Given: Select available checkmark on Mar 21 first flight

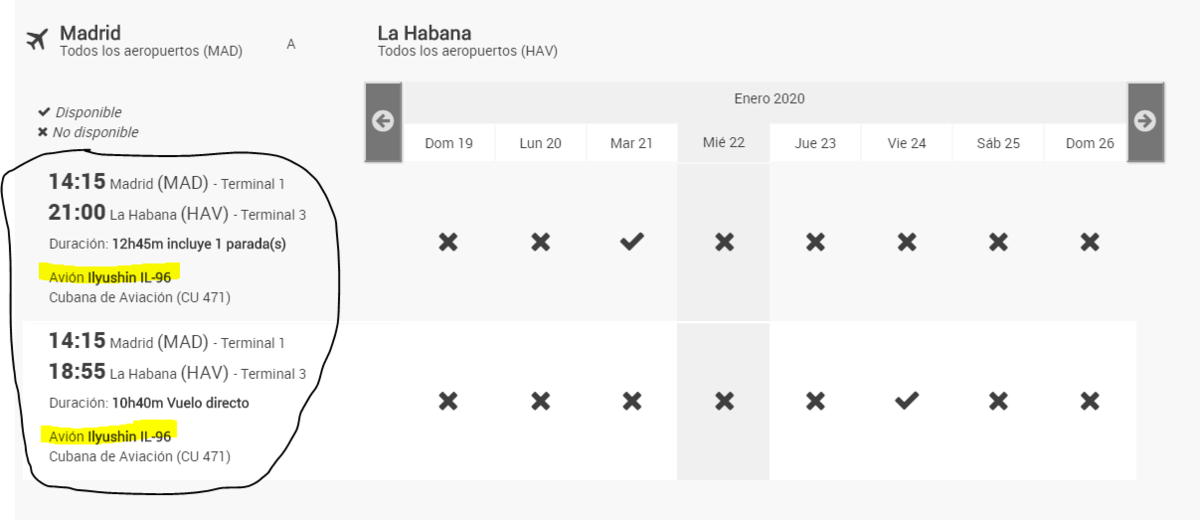Looking at the screenshot, I should point(631,241).
